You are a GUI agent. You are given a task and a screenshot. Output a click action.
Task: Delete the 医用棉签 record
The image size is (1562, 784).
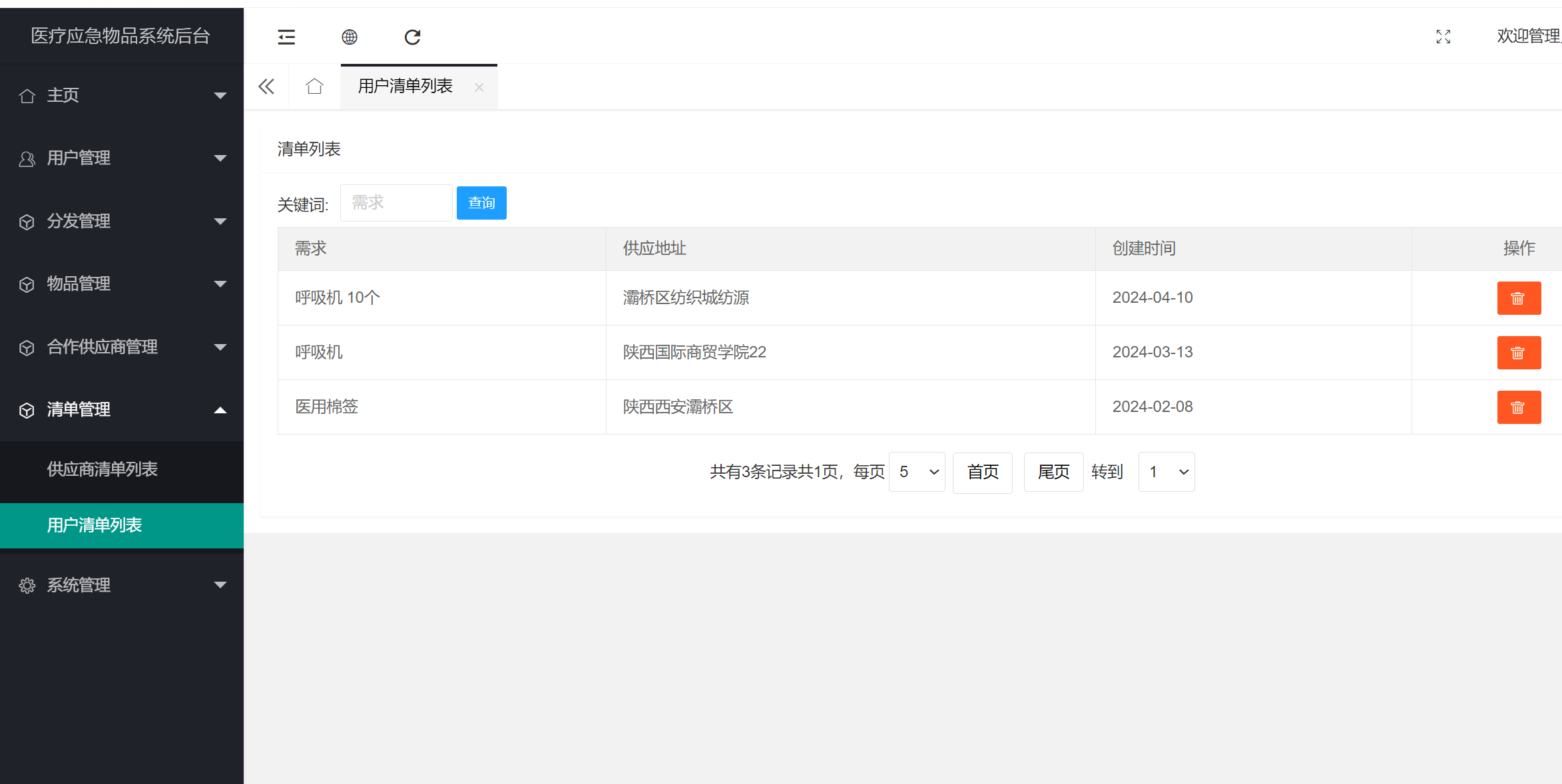click(1519, 407)
